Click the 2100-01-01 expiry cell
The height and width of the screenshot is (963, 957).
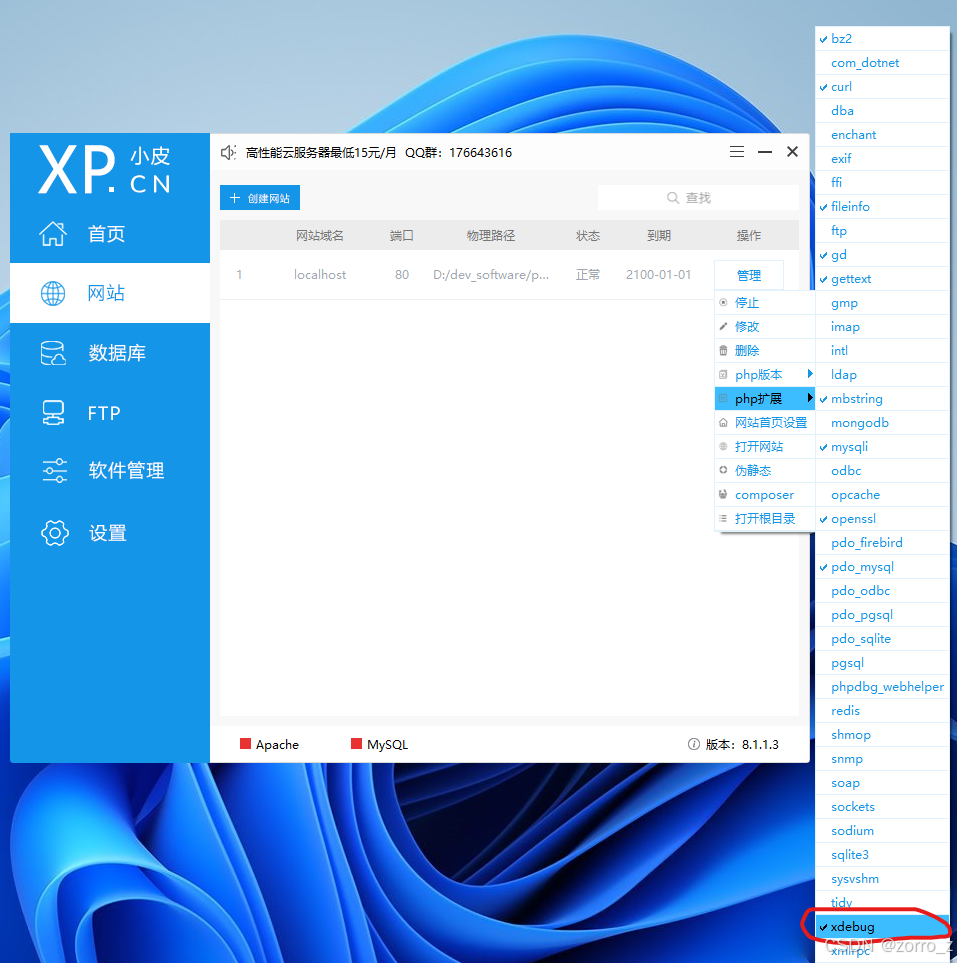click(x=658, y=275)
